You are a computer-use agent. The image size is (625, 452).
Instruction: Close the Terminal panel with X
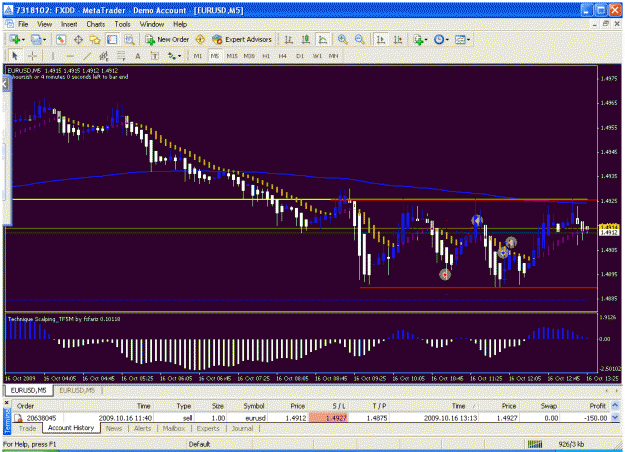[7, 403]
